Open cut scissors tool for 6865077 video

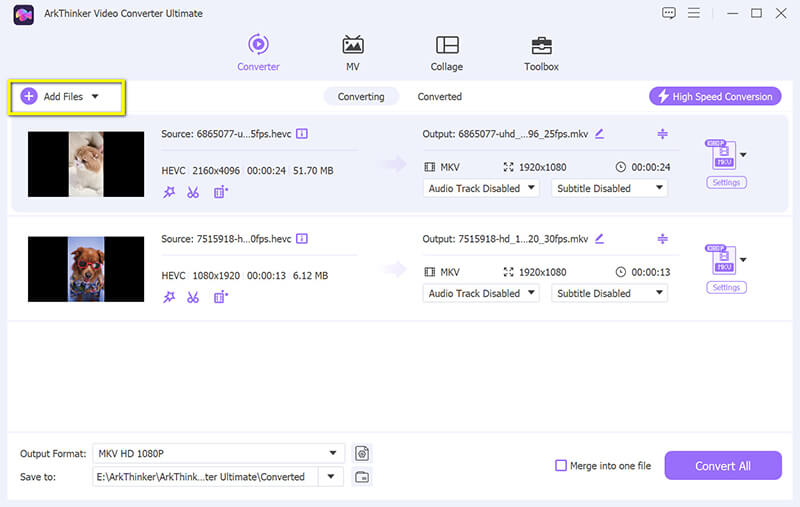point(193,192)
